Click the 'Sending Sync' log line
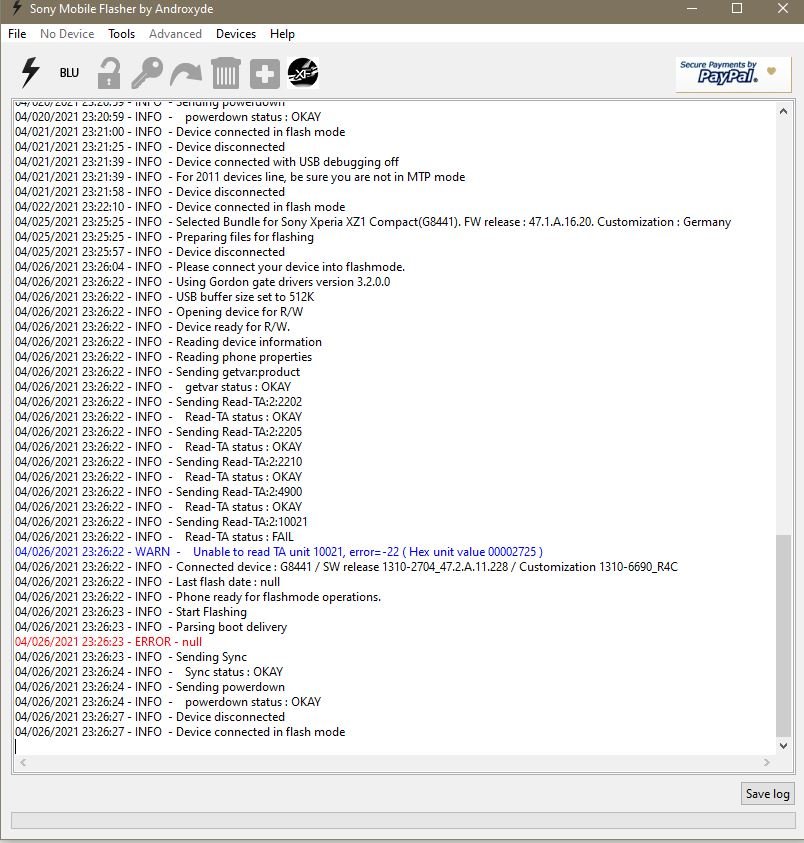 coord(131,656)
